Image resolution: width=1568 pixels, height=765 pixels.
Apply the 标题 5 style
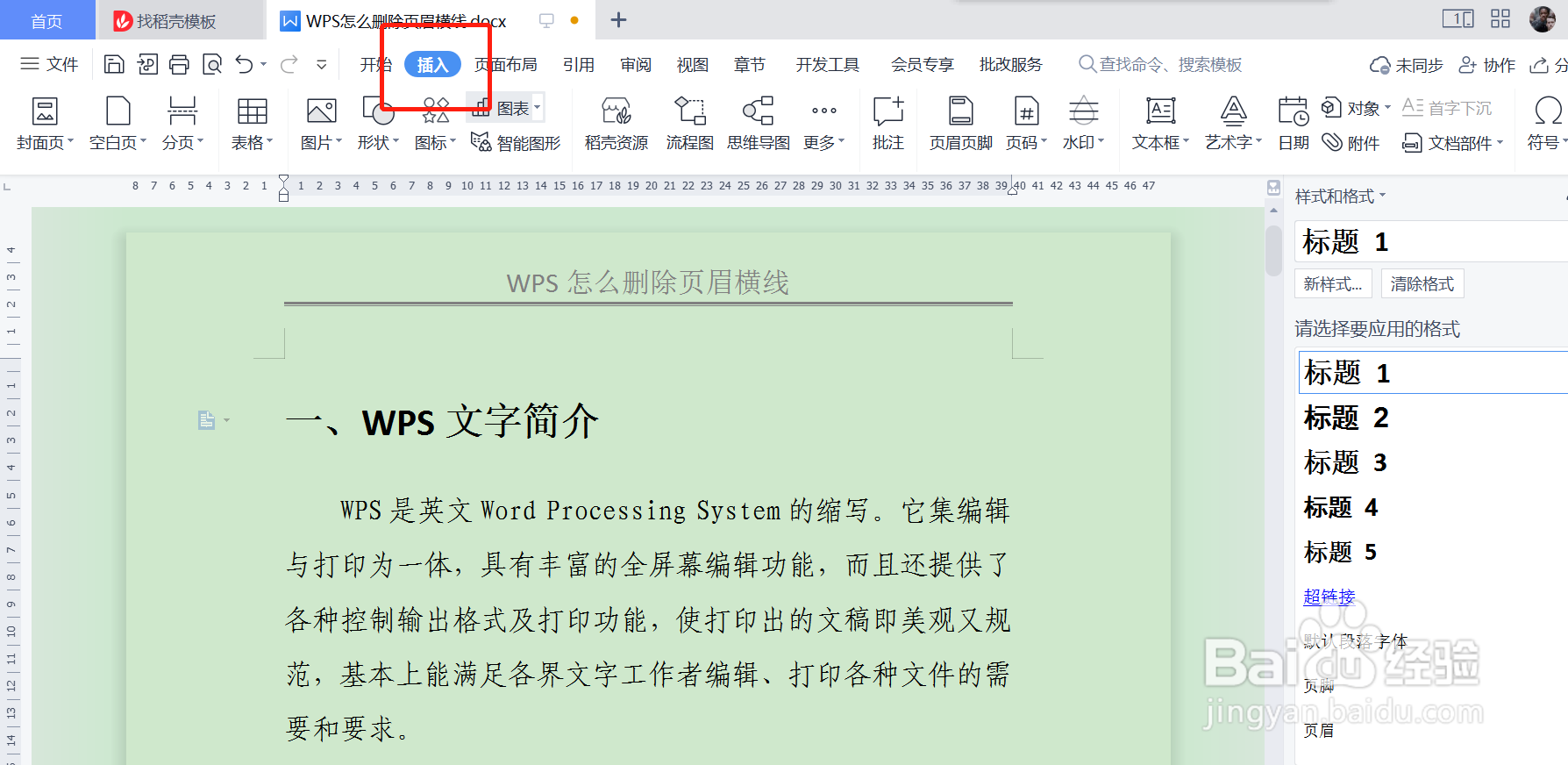(1433, 552)
